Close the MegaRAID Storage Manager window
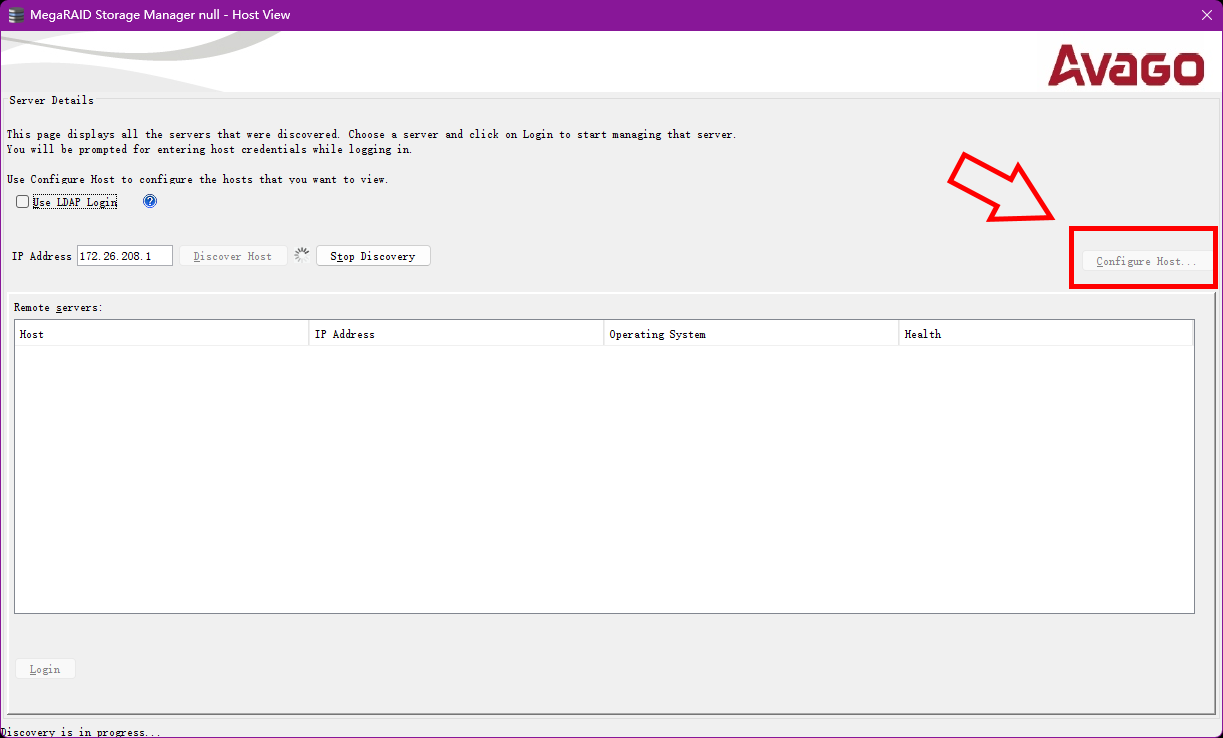The height and width of the screenshot is (738, 1223). [1205, 15]
